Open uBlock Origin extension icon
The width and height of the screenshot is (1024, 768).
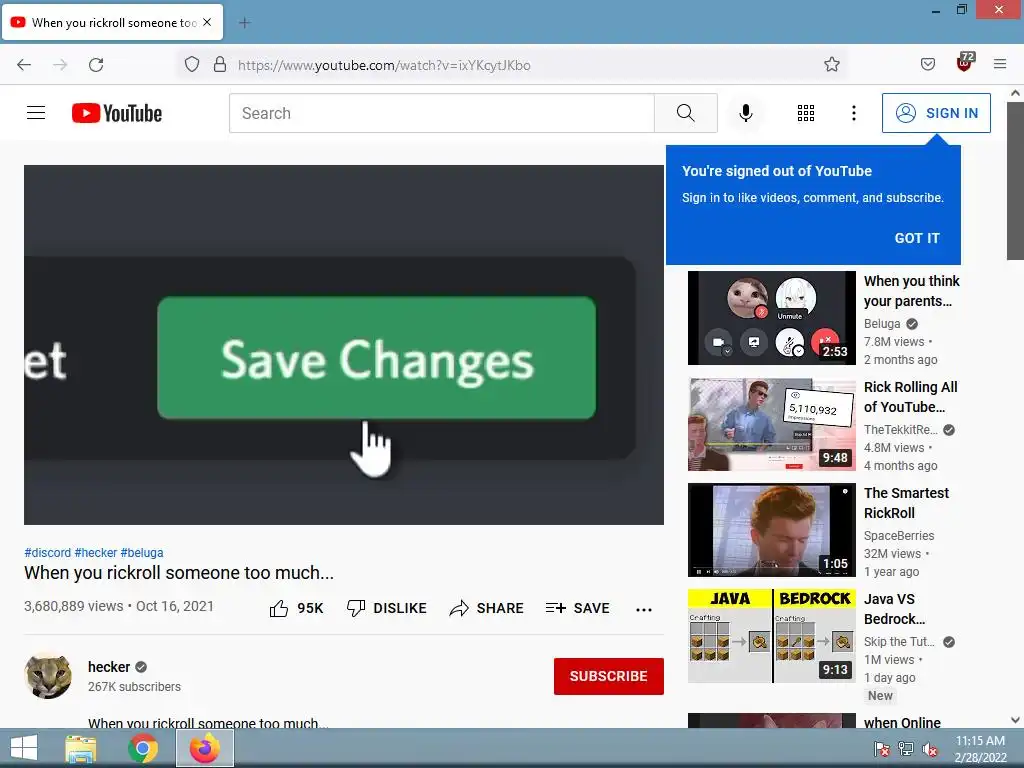coord(965,63)
